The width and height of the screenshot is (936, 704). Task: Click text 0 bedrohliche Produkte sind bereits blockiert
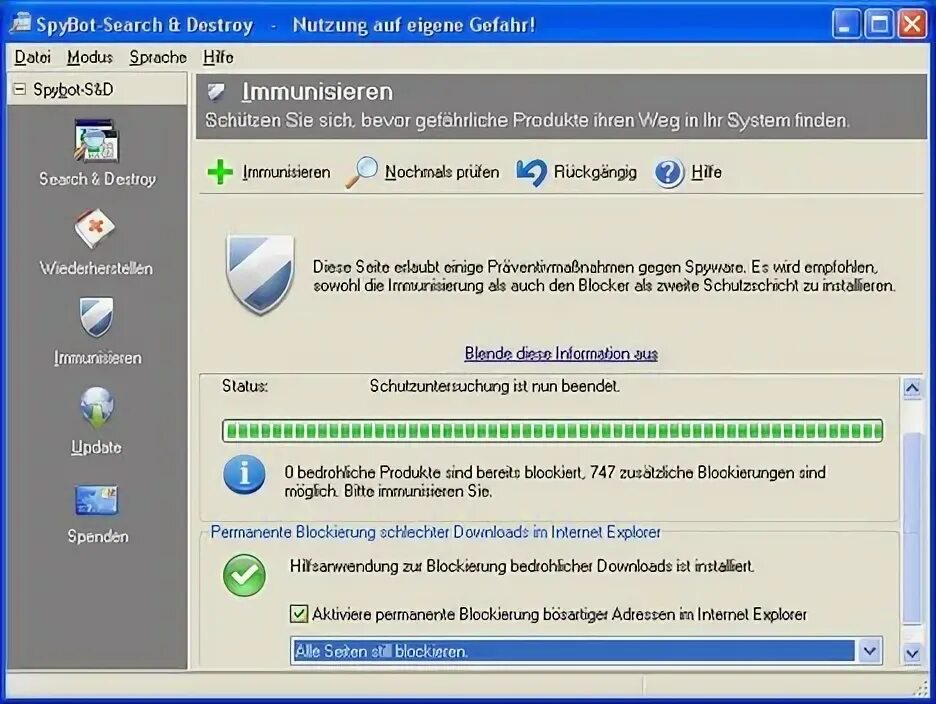[434, 472]
